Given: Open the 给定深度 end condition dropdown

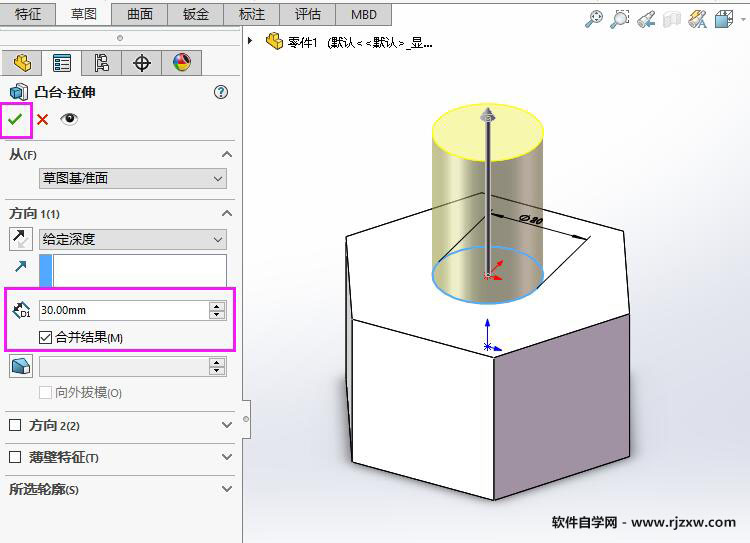Looking at the screenshot, I should [132, 239].
